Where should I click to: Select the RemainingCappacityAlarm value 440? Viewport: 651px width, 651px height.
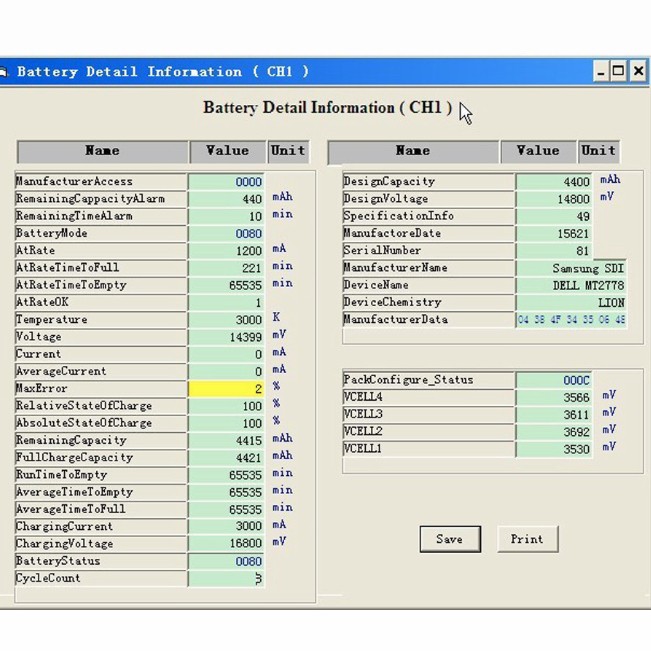226,199
